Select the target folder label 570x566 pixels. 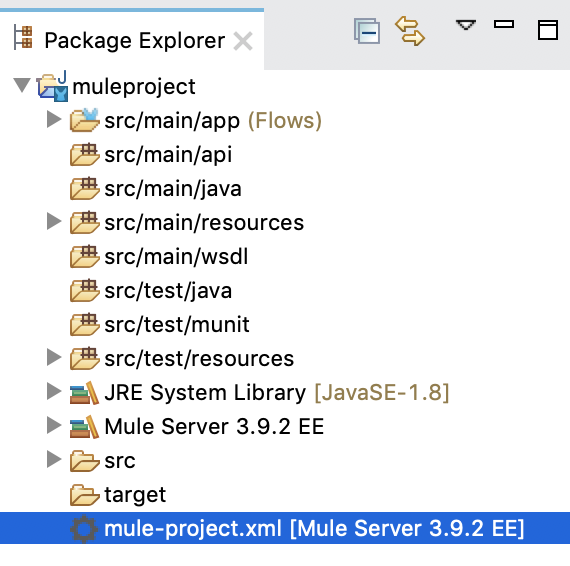click(x=135, y=495)
